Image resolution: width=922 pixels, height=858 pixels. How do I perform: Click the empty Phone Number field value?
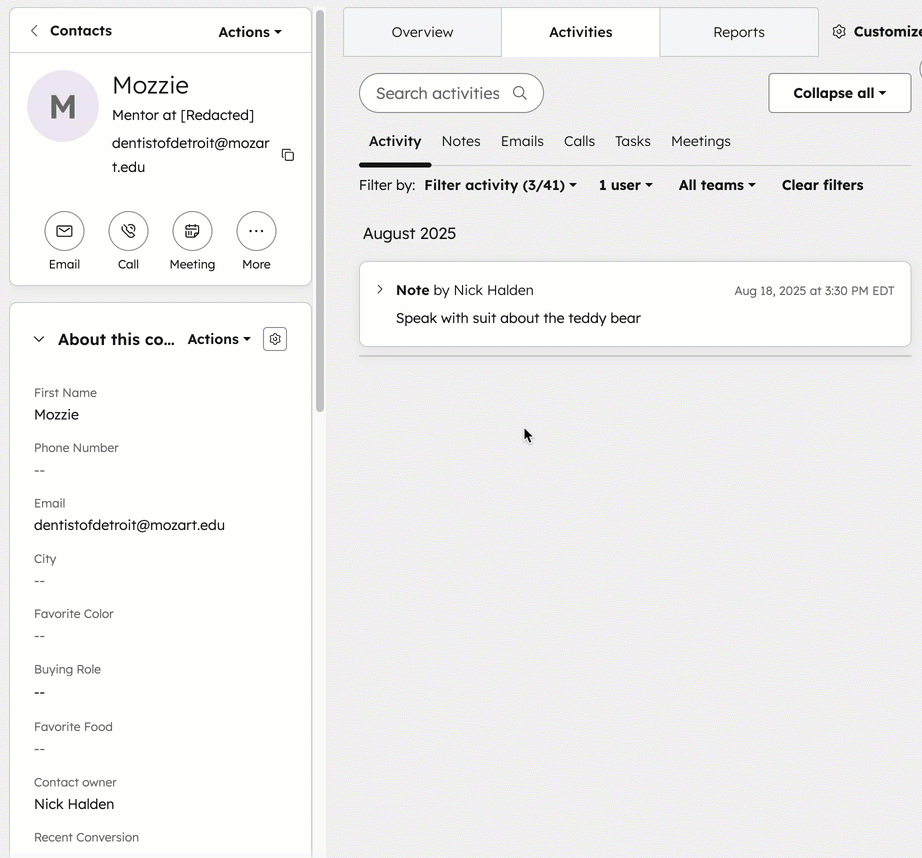point(39,470)
